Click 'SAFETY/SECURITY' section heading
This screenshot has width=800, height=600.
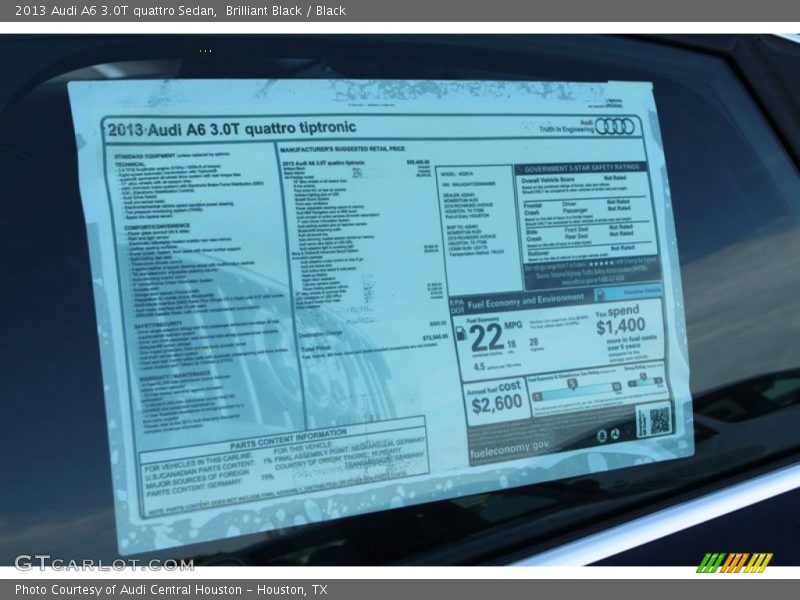tap(158, 325)
